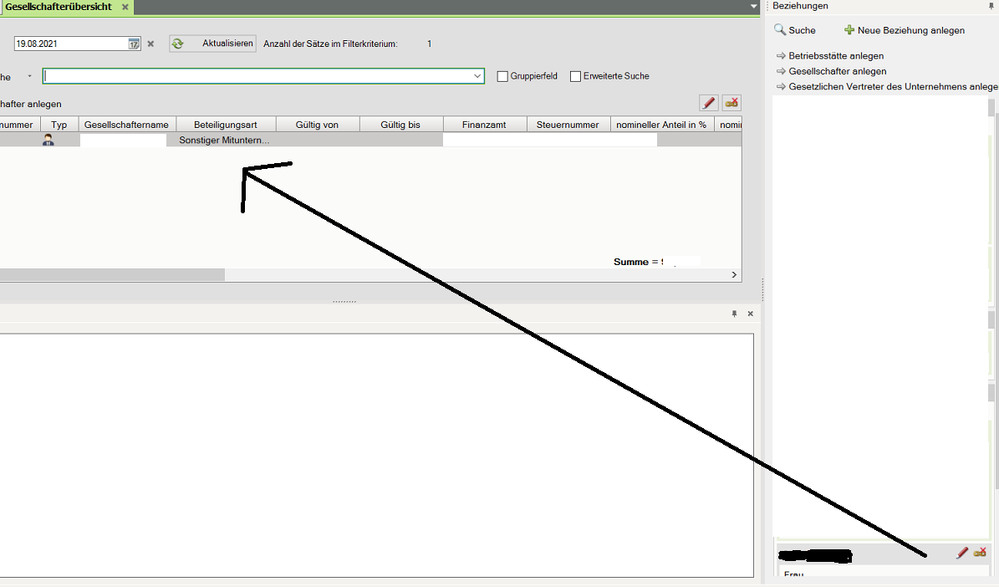Click the horizontal scrollbar thumb of table
This screenshot has width=999, height=587.
point(112,275)
